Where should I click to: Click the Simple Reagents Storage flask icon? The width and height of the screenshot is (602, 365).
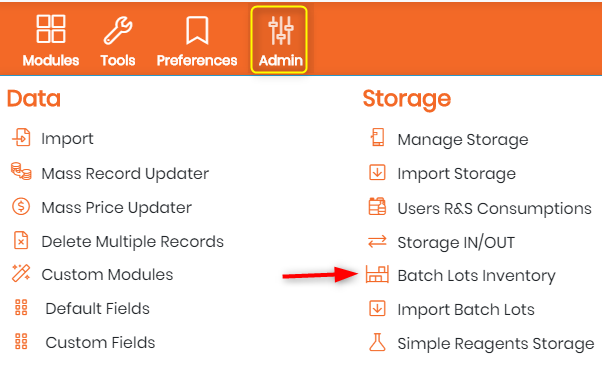click(x=377, y=342)
